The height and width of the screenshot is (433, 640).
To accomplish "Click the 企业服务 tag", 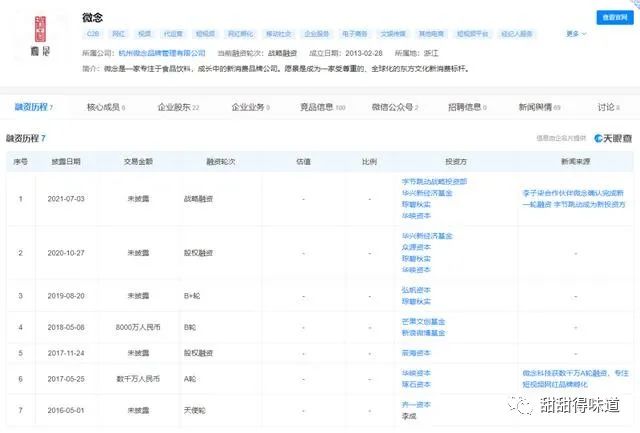I will (316, 34).
